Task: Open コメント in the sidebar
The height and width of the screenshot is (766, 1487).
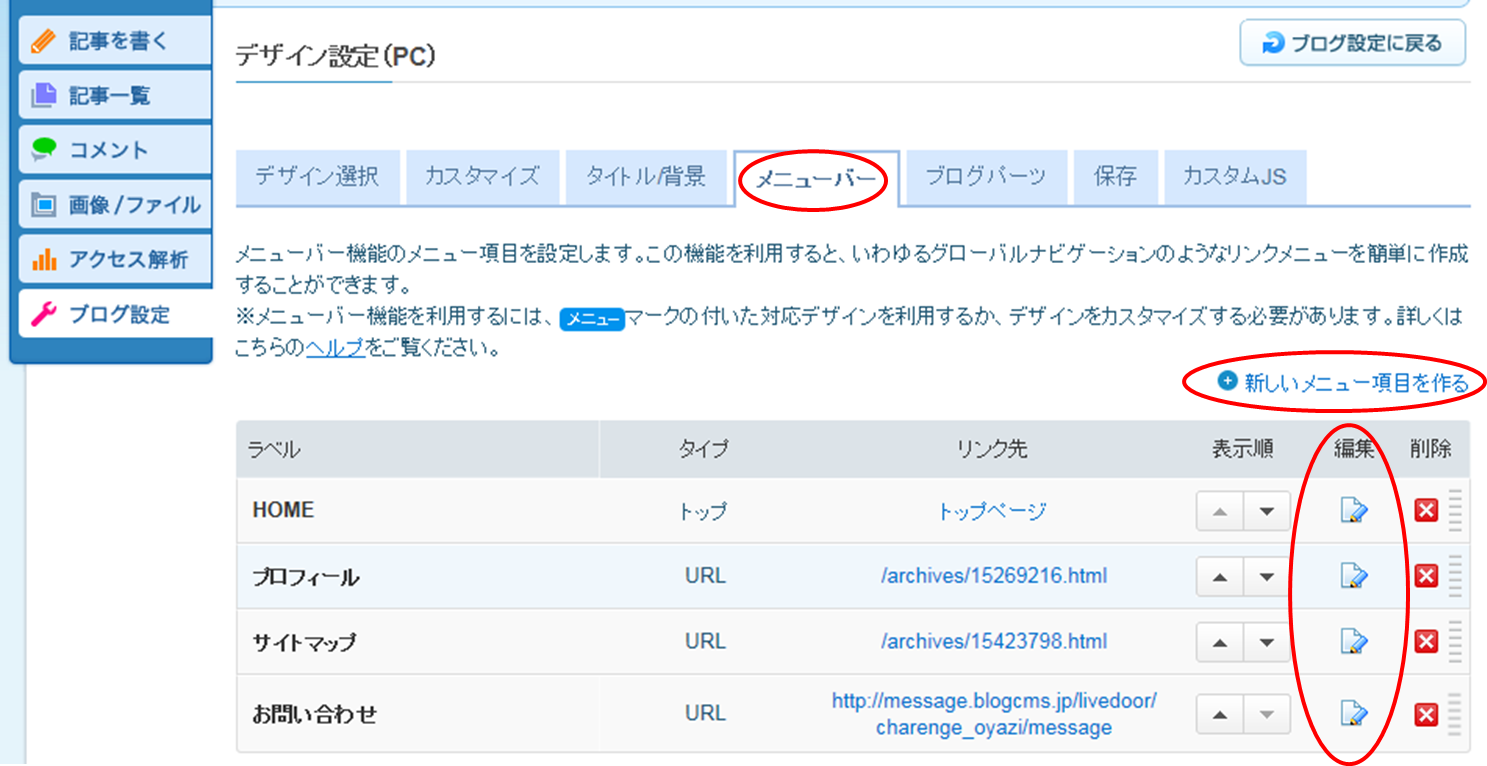Action: 115,150
